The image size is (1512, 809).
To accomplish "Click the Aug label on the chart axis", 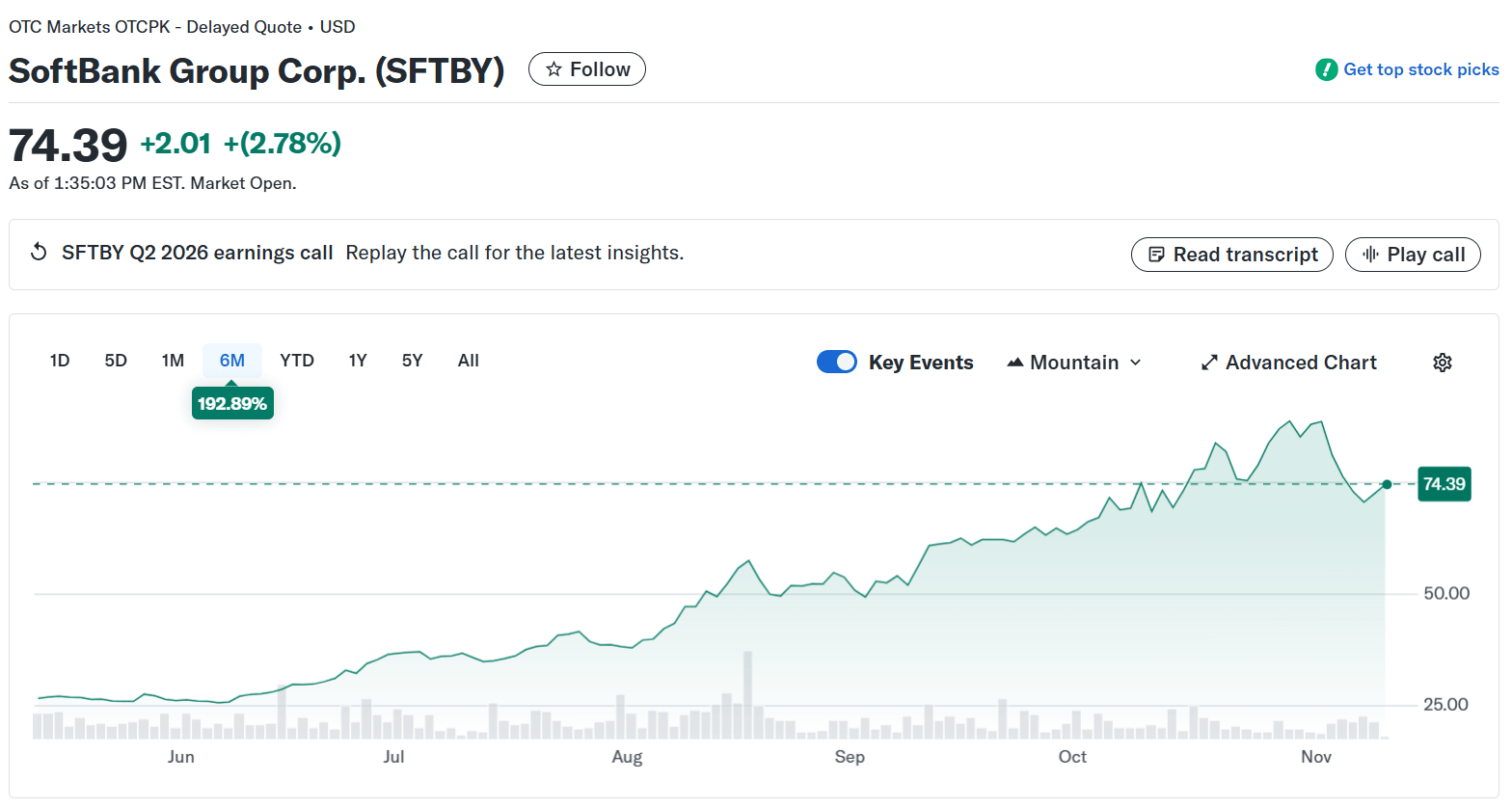I will click(x=627, y=757).
